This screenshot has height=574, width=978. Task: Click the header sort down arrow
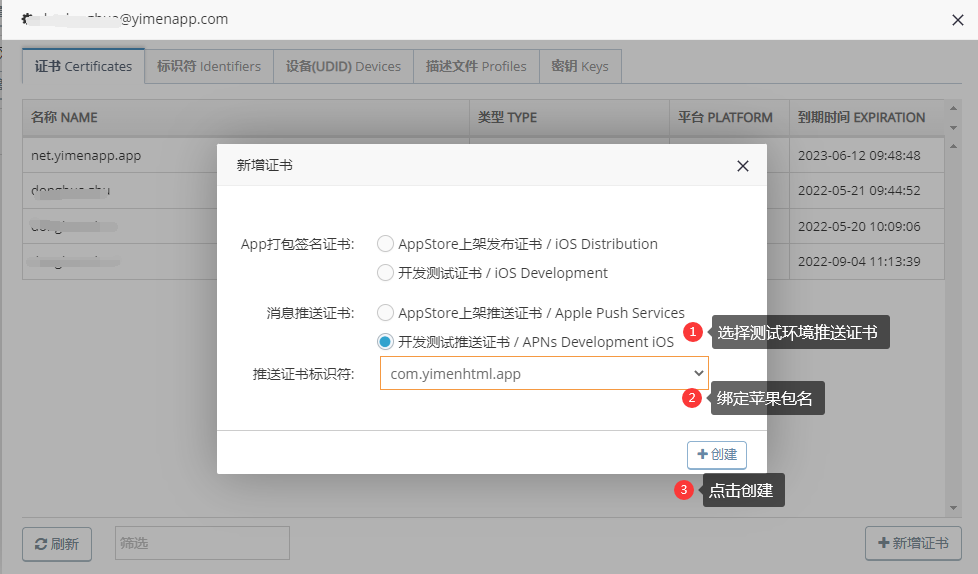tap(953, 128)
